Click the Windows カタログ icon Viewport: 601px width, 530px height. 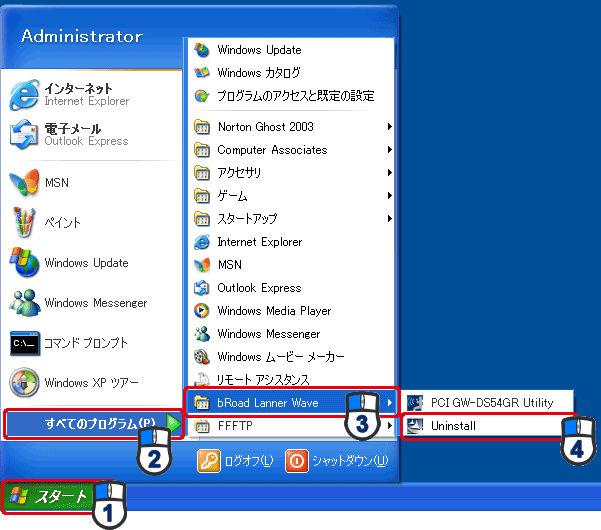(202, 73)
